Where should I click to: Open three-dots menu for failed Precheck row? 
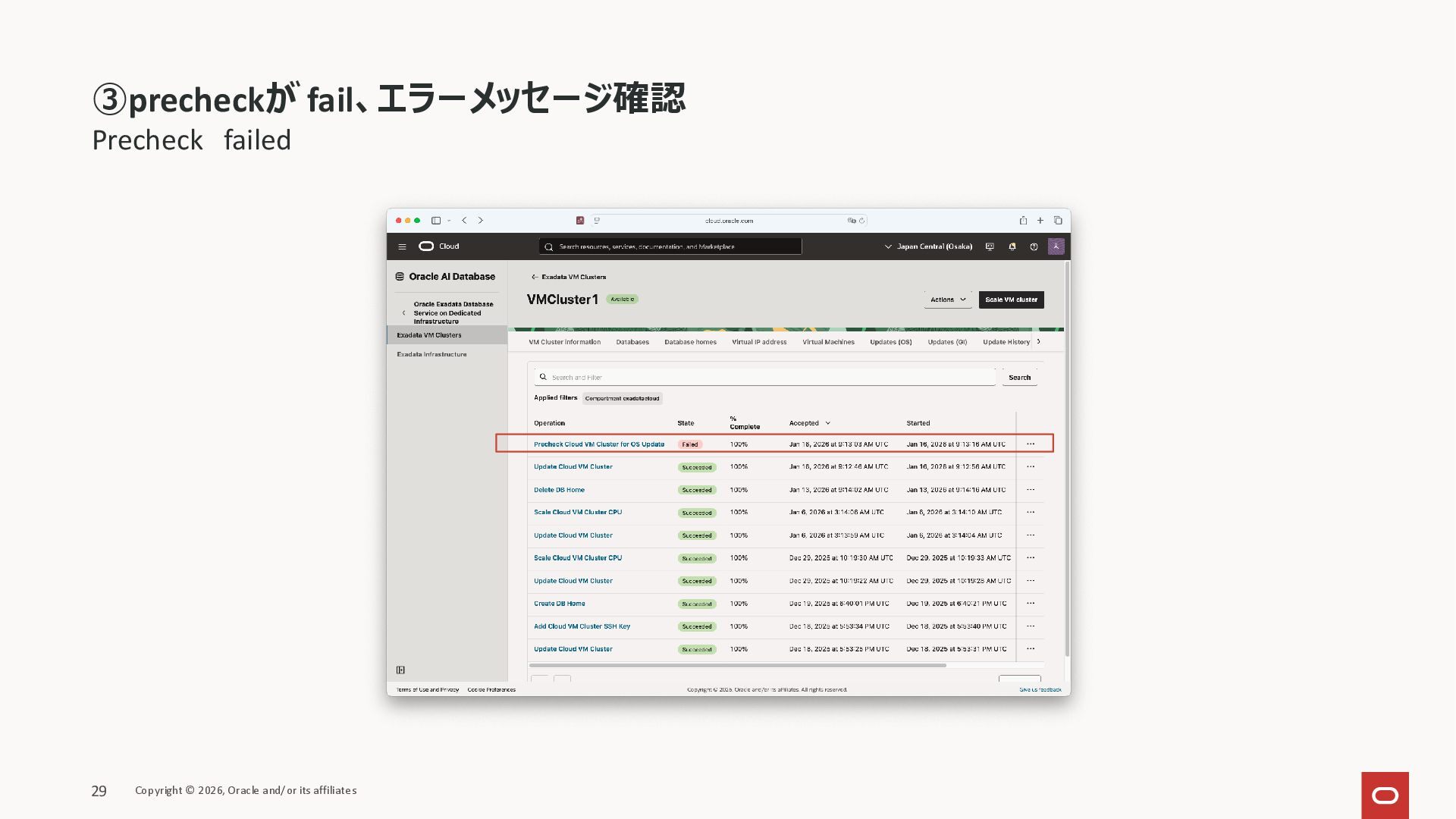(x=1031, y=444)
